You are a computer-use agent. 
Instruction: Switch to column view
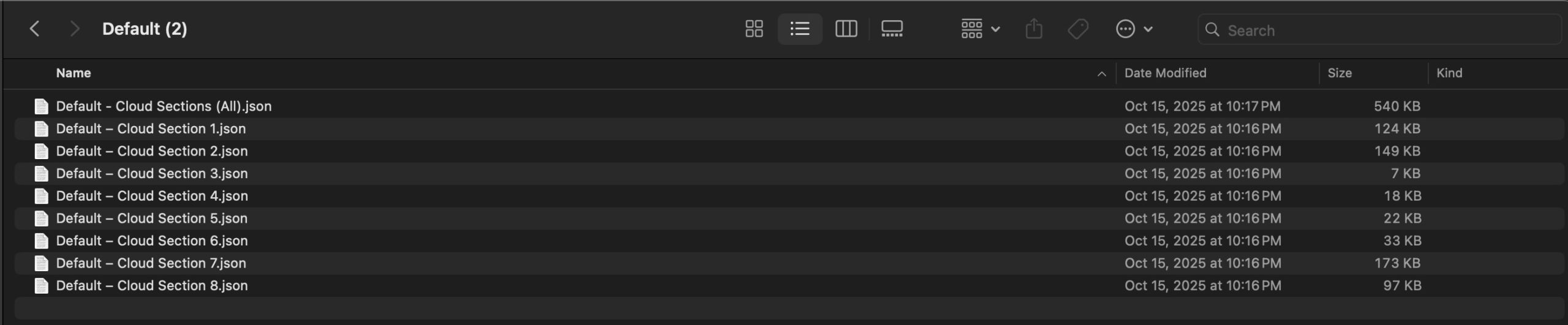(846, 29)
